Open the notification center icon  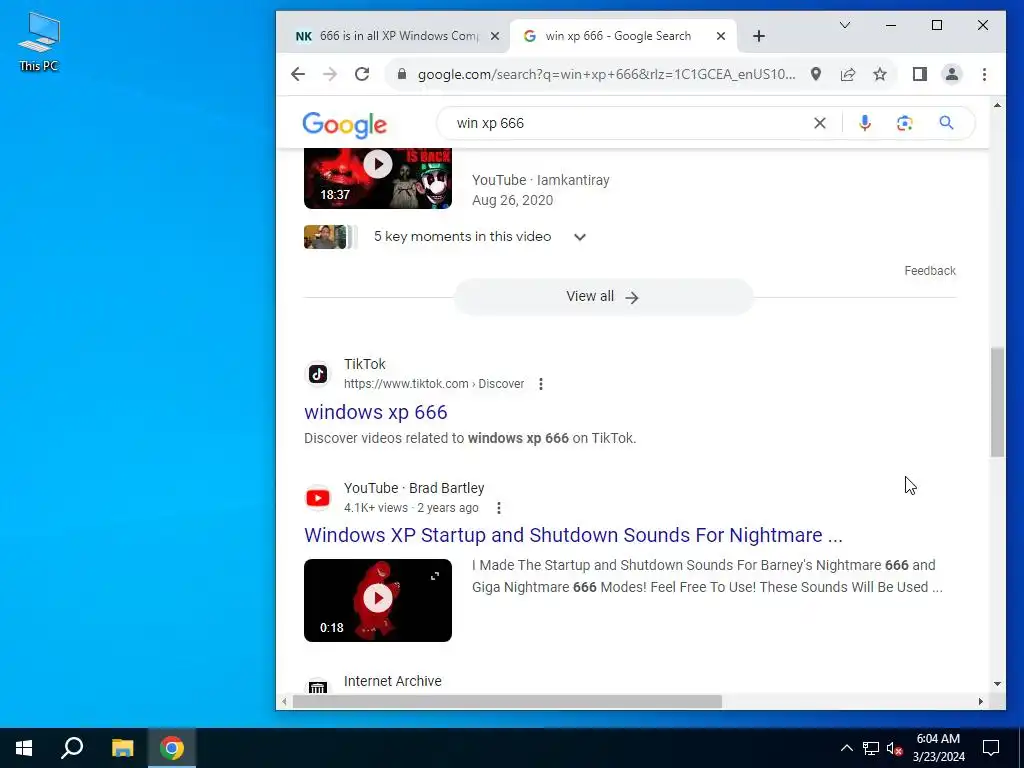pyautogui.click(x=991, y=748)
